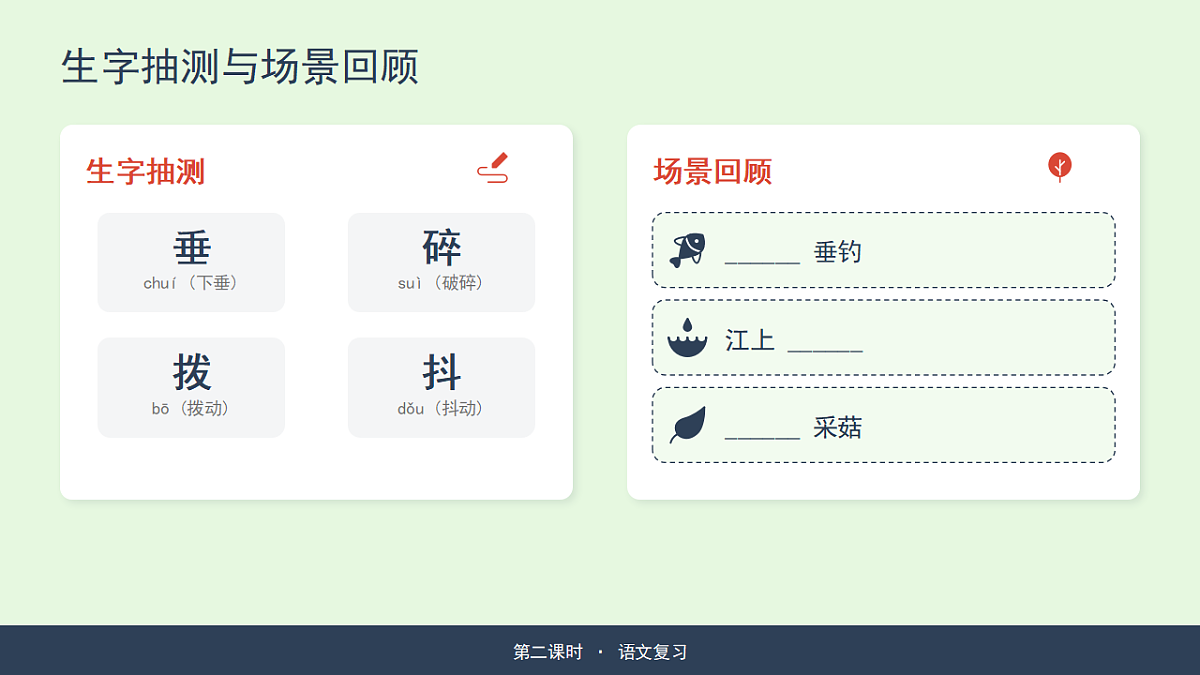
Task: Click the red leaf tree icon
Action: [x=1060, y=167]
